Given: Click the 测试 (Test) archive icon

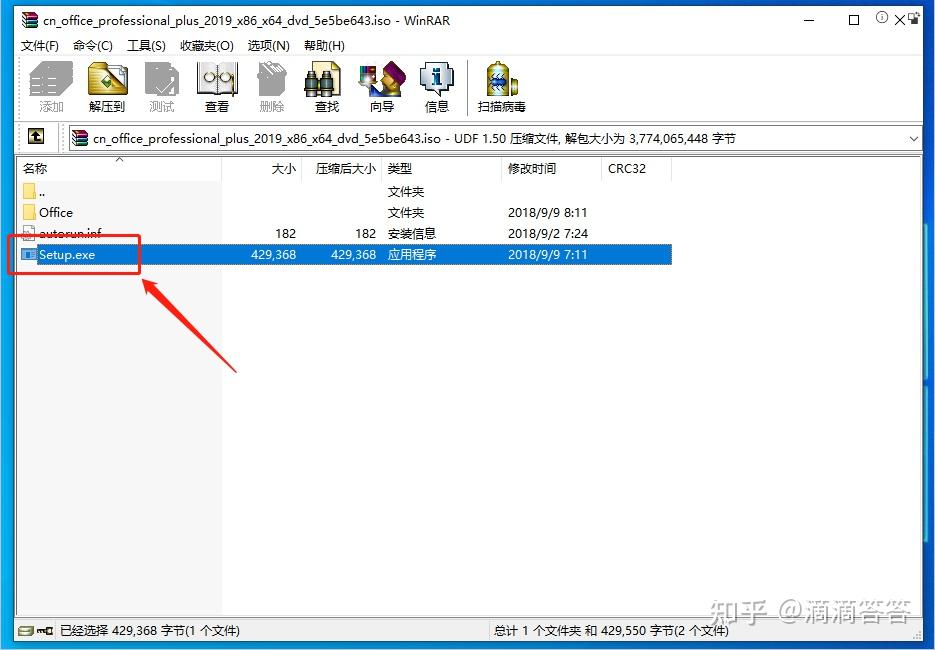Looking at the screenshot, I should coord(162,85).
